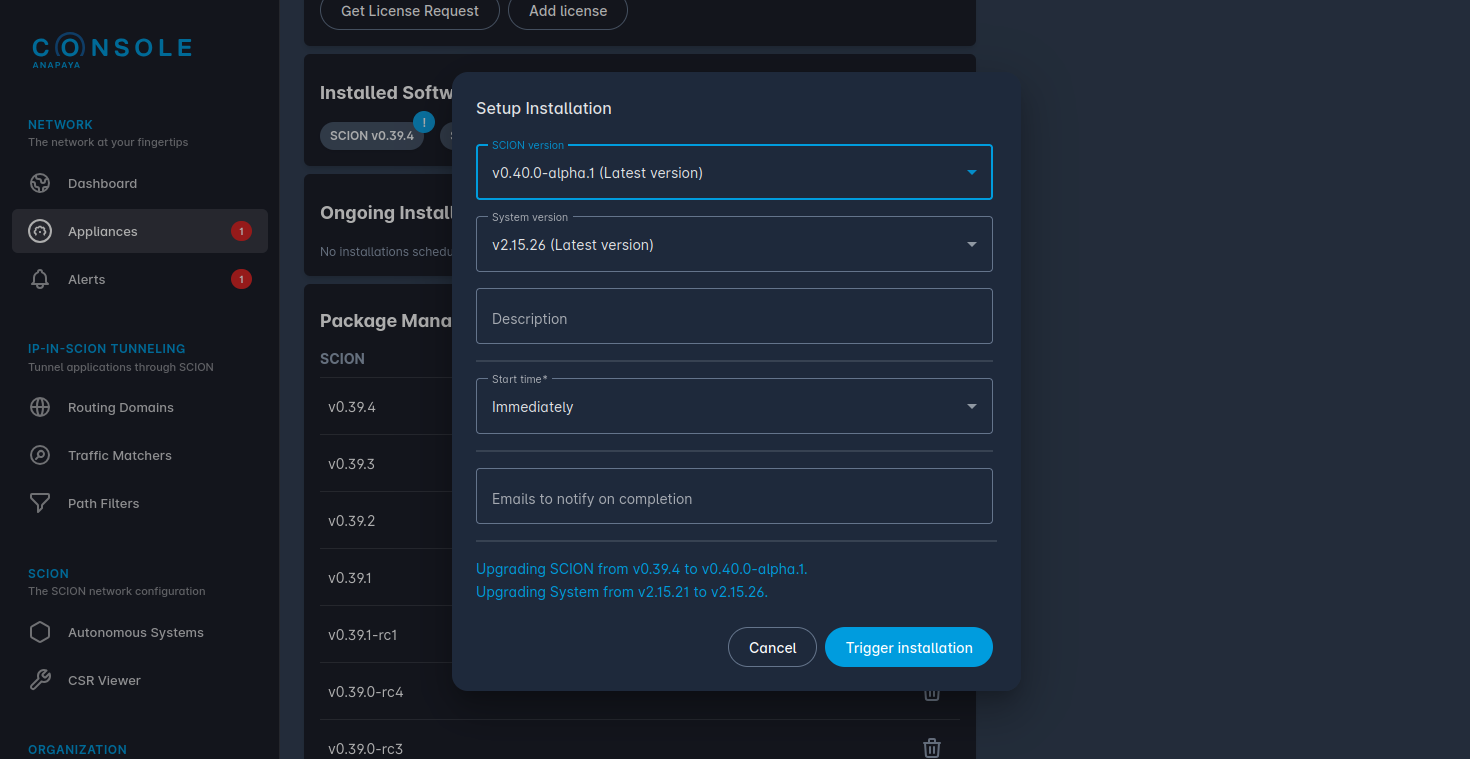This screenshot has height=759, width=1470.
Task: Click the Path Filters funnel icon
Action: [40, 503]
